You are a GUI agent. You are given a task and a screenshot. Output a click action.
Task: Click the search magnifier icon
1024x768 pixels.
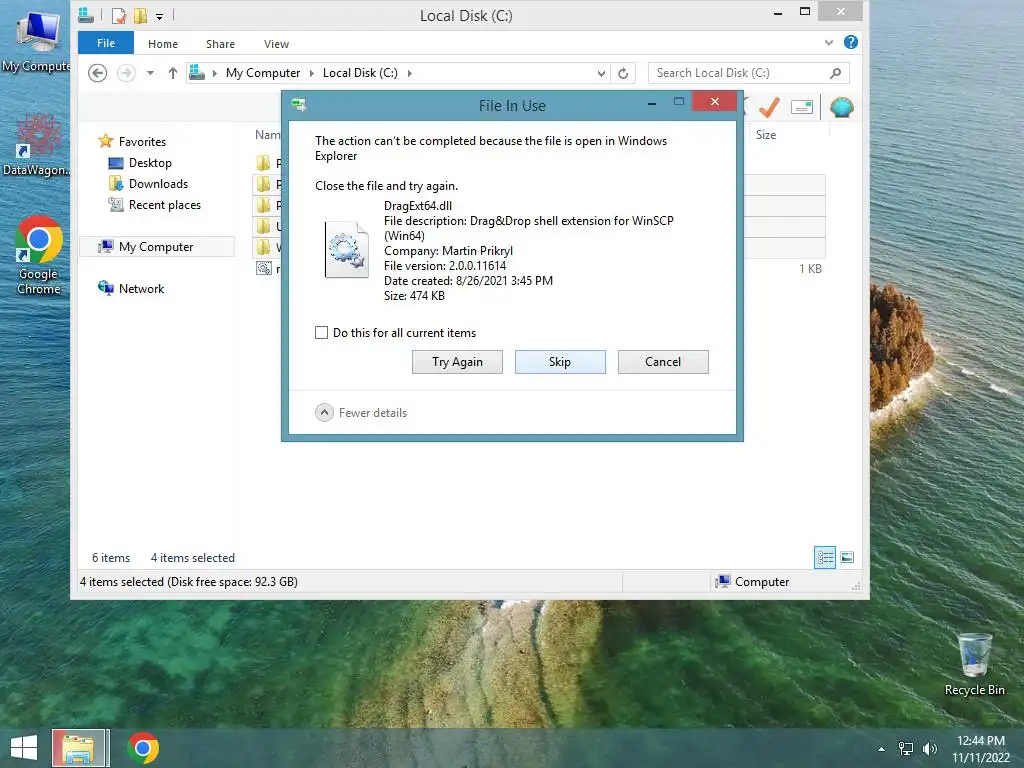(x=835, y=73)
